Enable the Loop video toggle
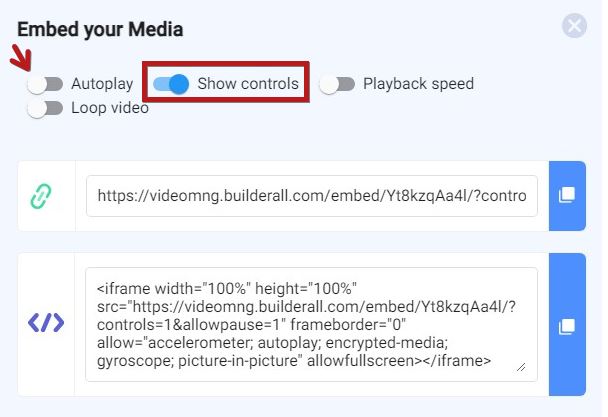 coord(45,108)
